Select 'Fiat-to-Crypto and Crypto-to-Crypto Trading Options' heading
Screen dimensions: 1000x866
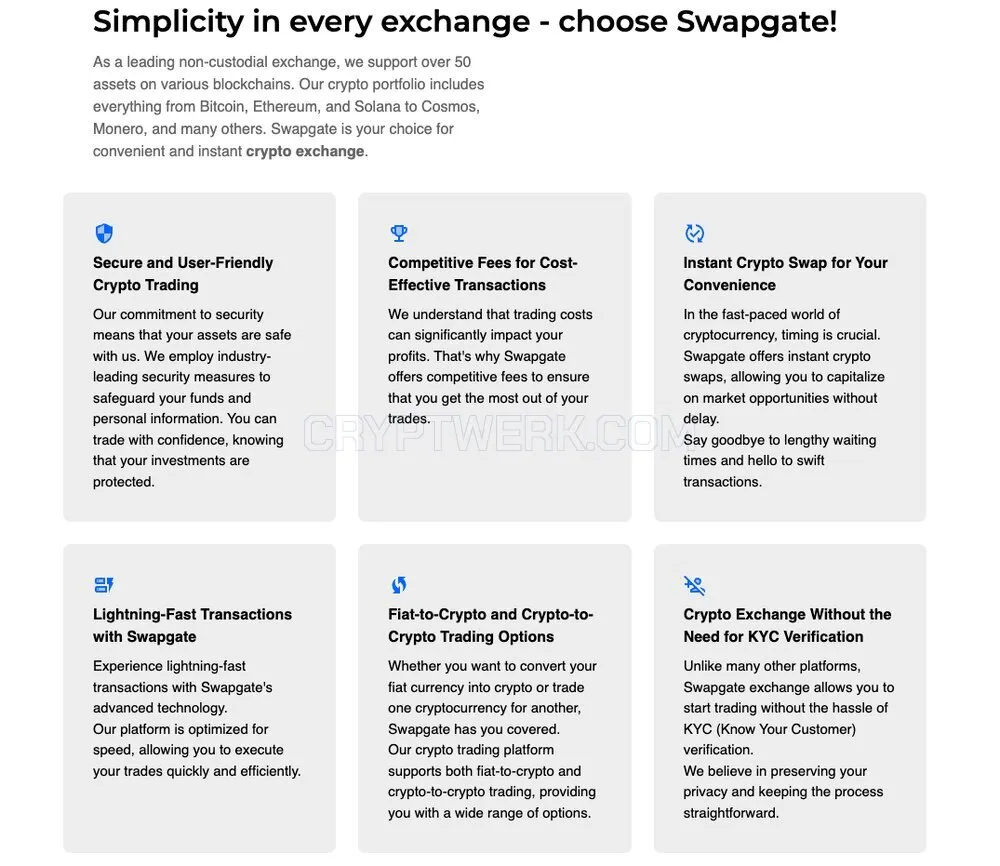[x=490, y=625]
